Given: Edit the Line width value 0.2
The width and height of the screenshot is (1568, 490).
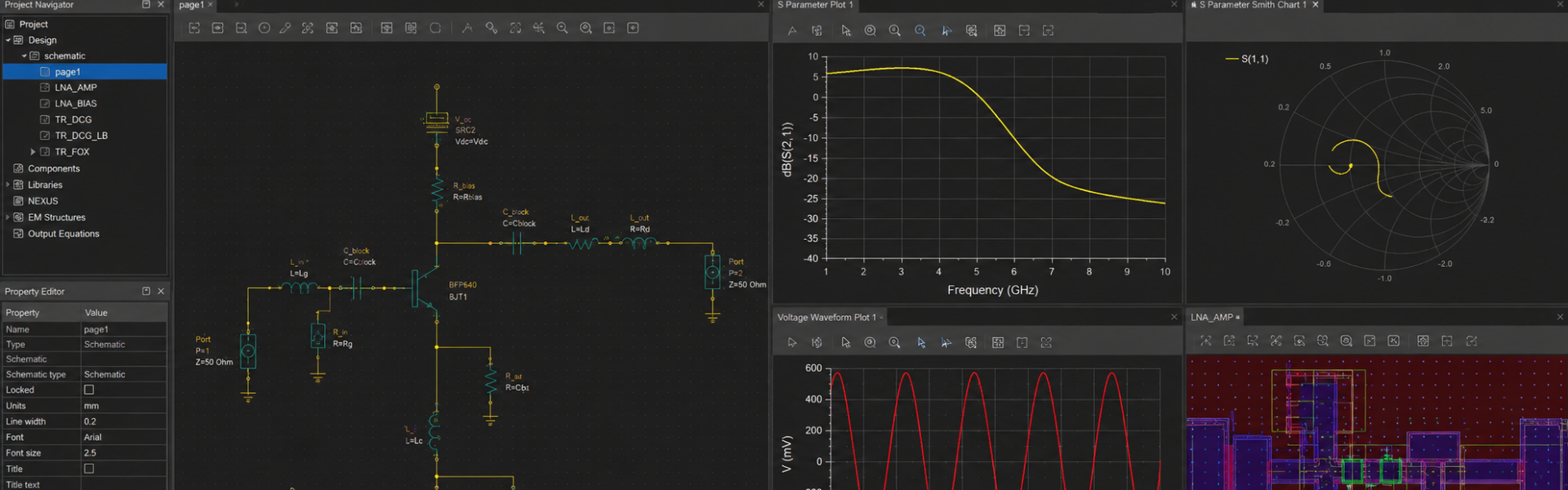Looking at the screenshot, I should click(x=124, y=421).
